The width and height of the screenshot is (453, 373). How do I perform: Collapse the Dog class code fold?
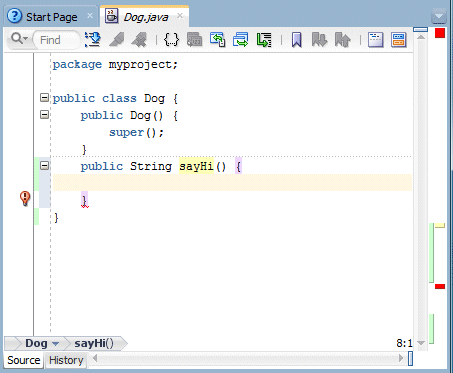coord(44,98)
